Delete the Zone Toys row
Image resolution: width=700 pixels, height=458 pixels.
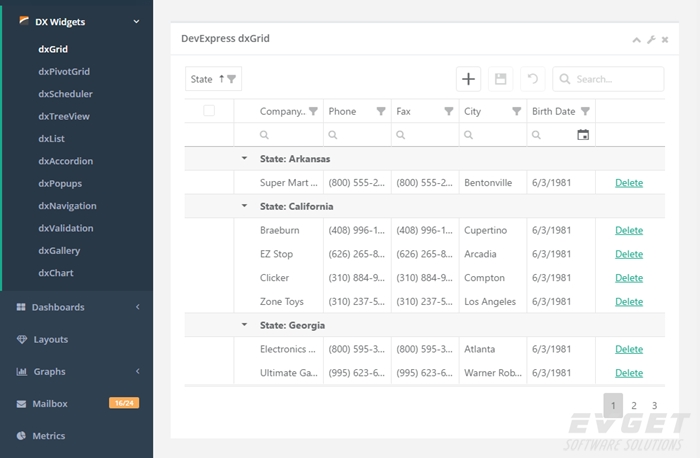click(x=629, y=301)
